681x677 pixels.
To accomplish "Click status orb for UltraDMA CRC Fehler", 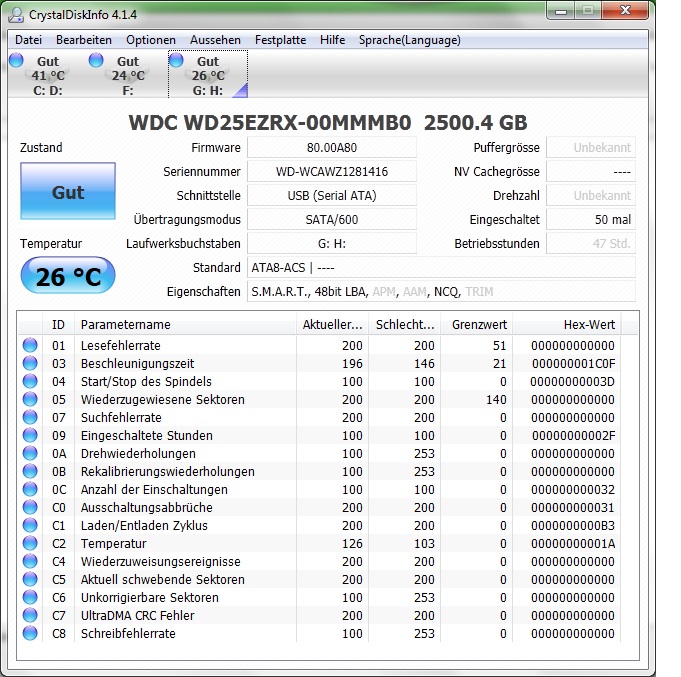I will click(x=30, y=615).
